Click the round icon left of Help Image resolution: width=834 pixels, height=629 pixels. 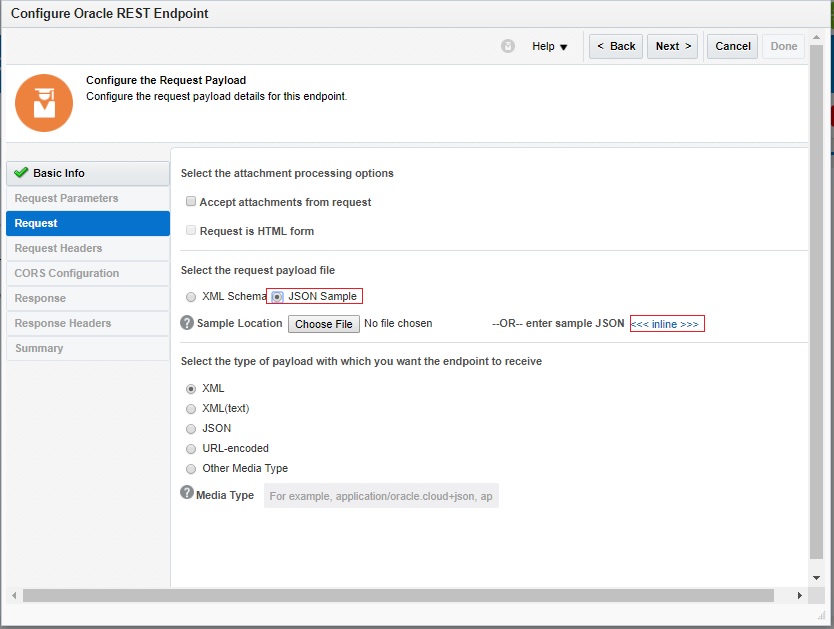click(508, 46)
